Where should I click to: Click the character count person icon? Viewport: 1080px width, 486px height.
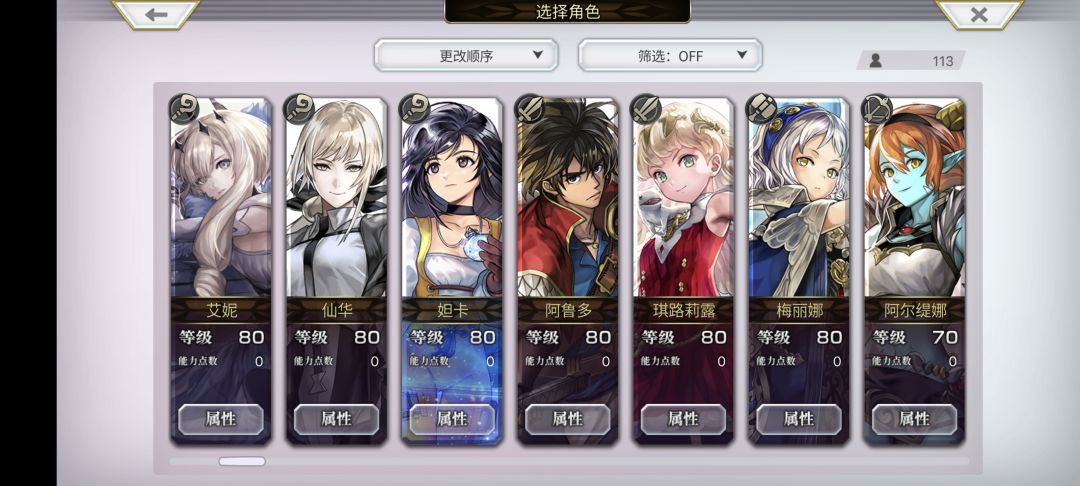pyautogui.click(x=875, y=61)
